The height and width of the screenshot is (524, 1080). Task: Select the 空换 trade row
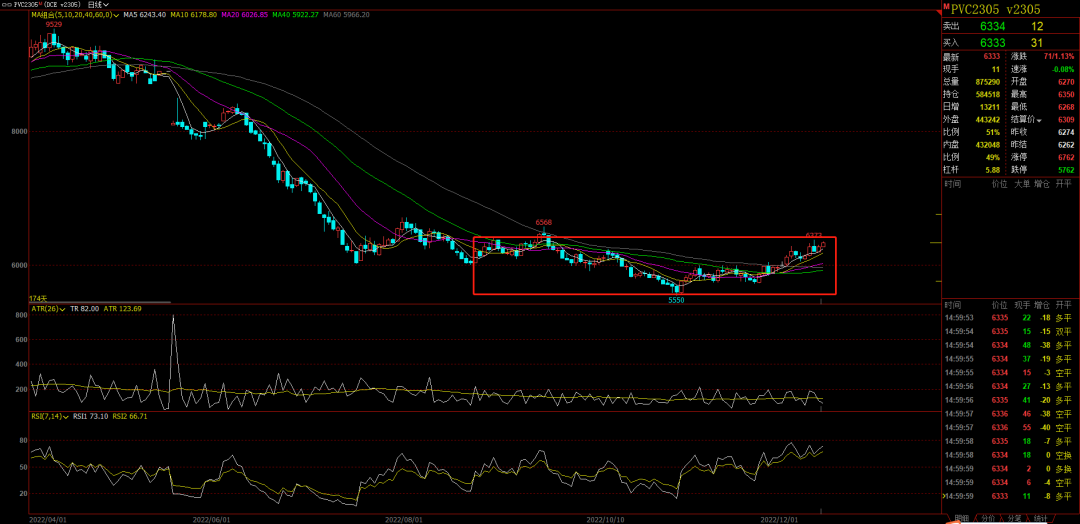1008,455
